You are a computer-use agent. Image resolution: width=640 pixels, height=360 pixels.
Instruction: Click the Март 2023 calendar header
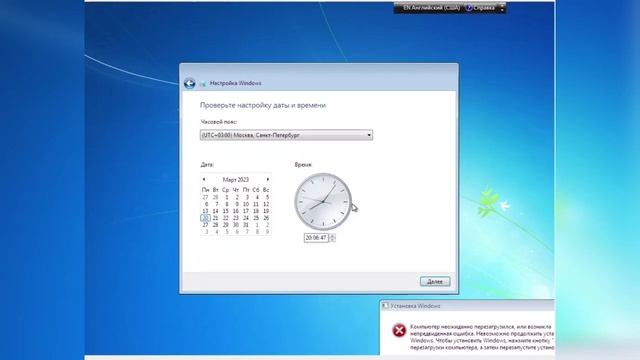236,180
